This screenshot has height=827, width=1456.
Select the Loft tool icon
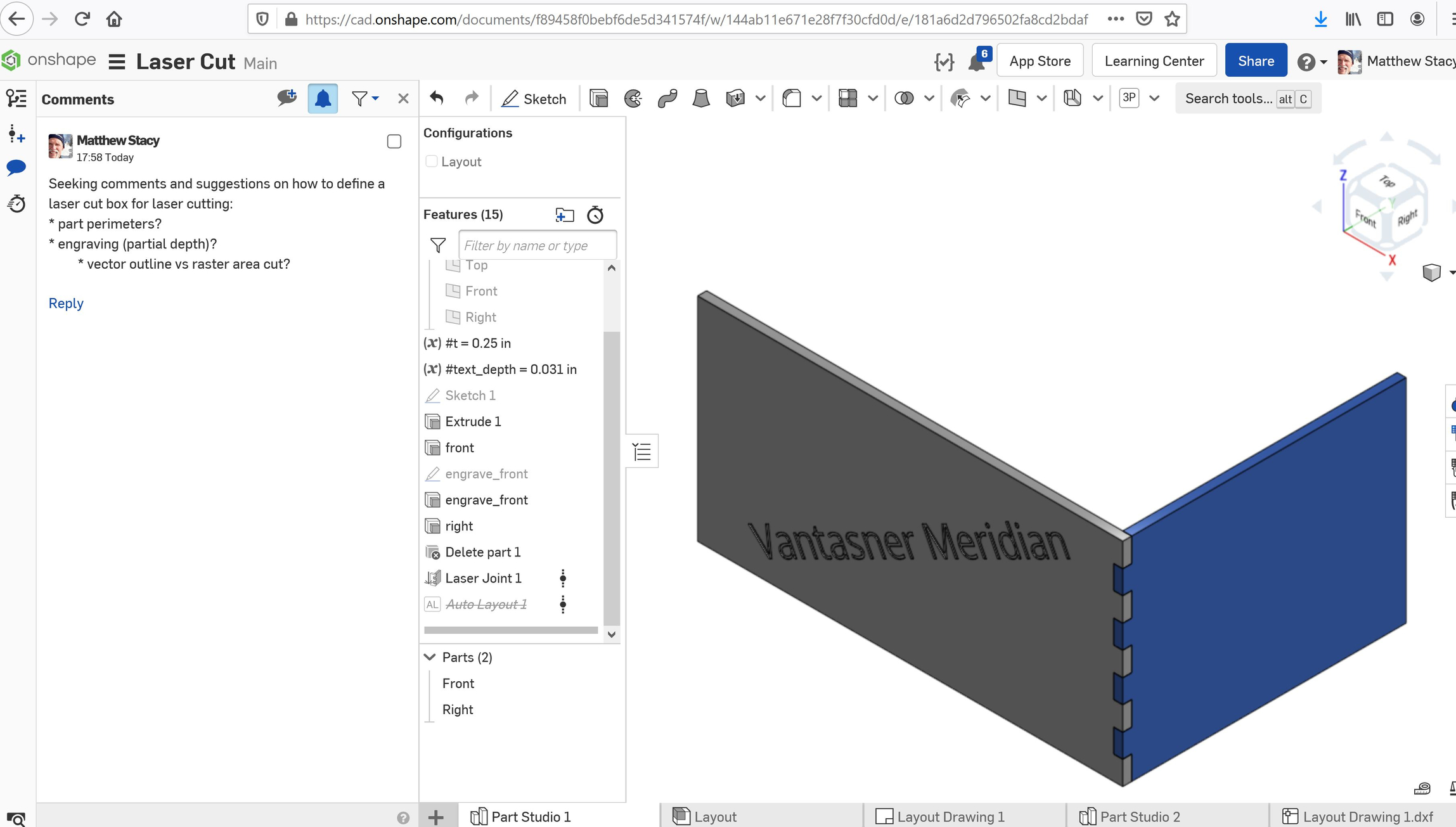click(x=701, y=98)
